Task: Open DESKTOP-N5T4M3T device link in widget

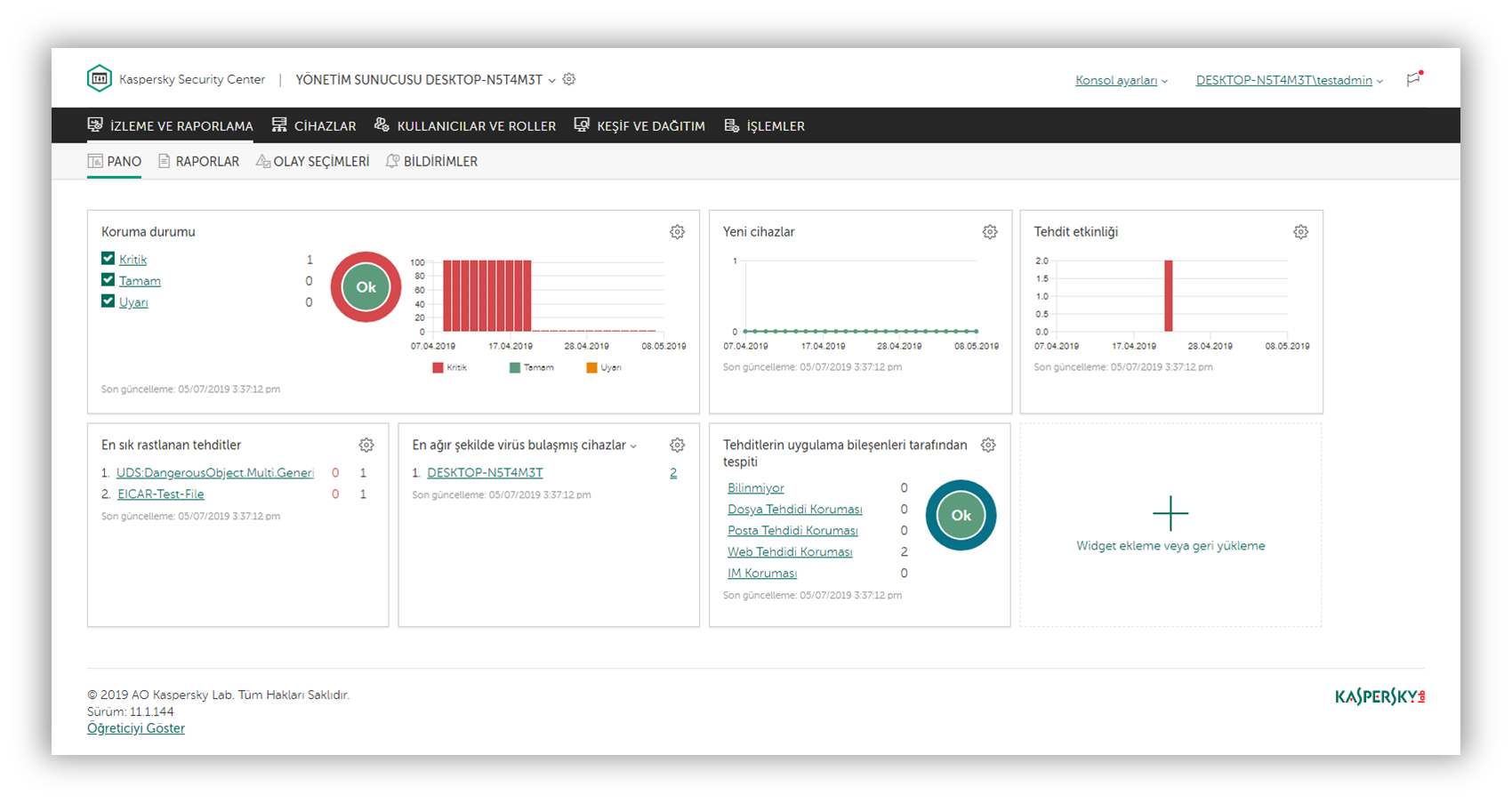Action: [485, 473]
